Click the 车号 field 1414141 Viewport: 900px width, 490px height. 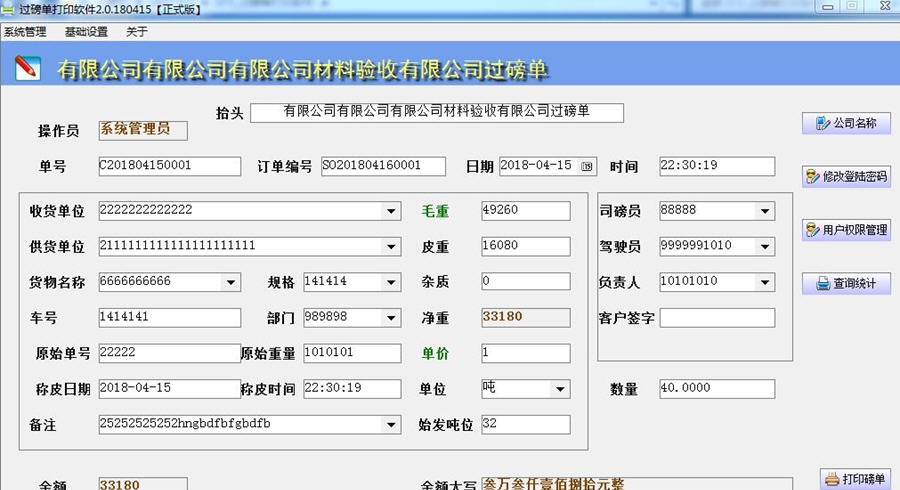click(x=169, y=318)
